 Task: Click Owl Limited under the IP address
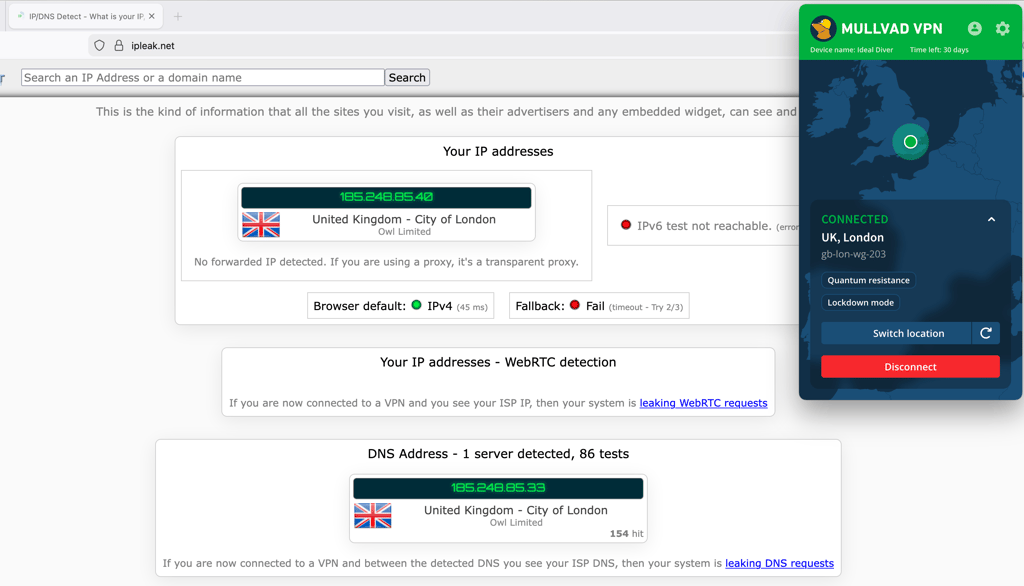pos(404,232)
